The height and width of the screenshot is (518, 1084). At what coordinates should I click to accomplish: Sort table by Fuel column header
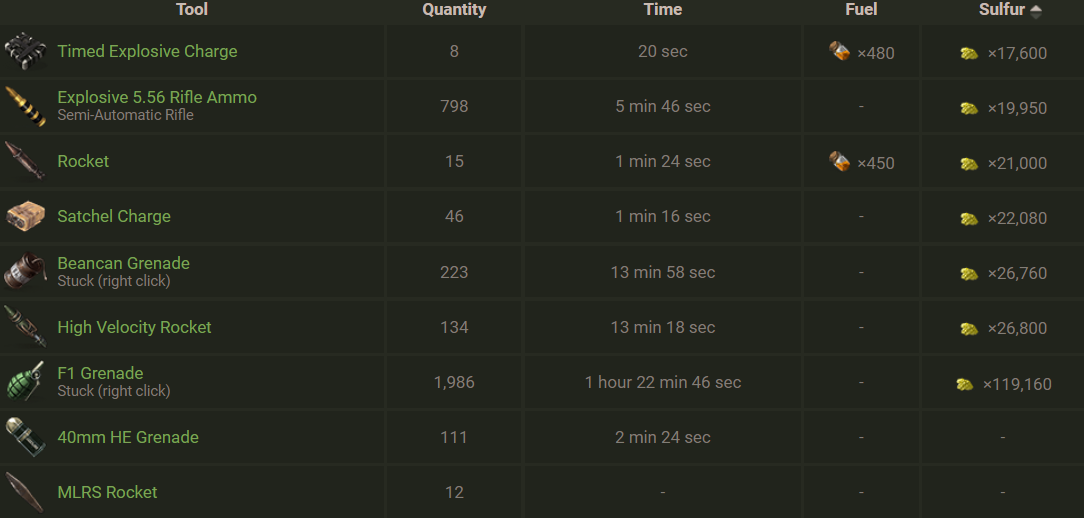point(860,10)
